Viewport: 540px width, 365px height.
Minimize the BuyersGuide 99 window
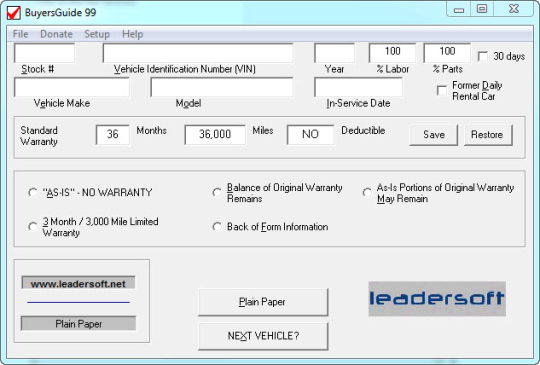pos(459,9)
